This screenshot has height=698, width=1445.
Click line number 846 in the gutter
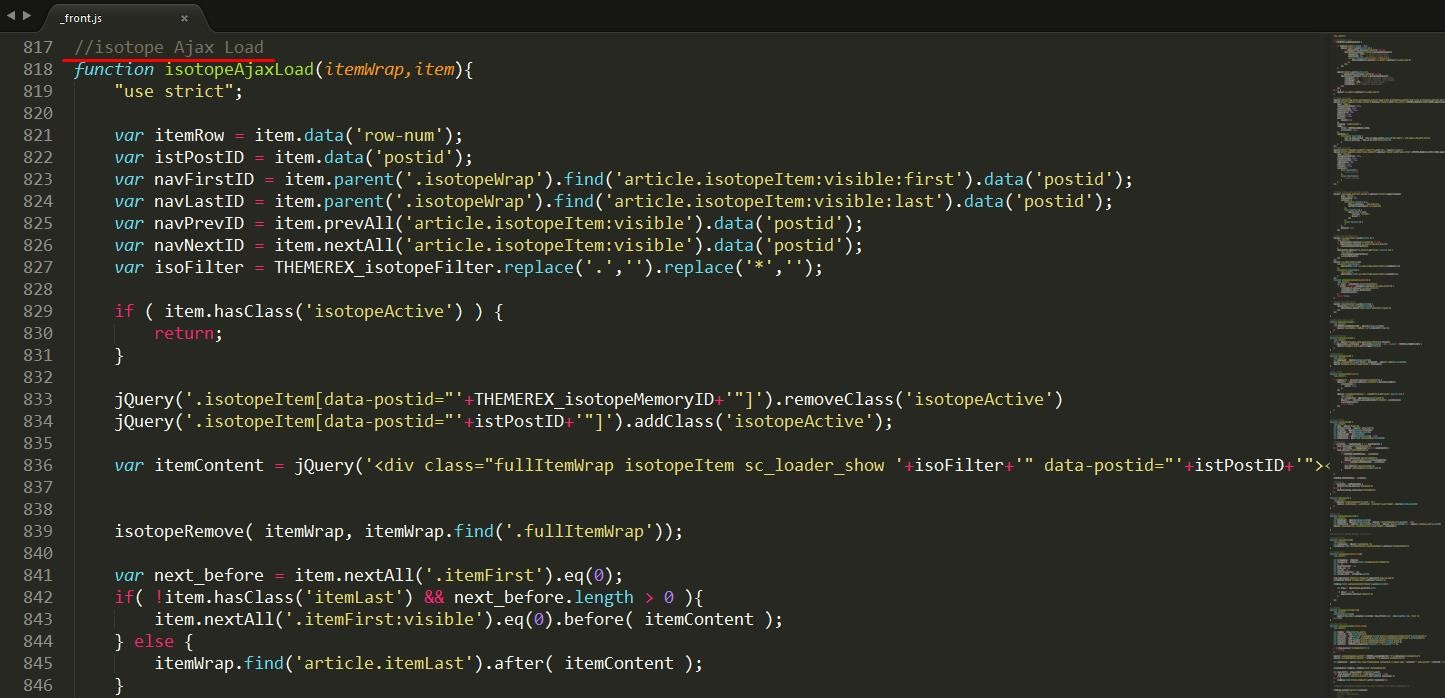[x=37, y=685]
